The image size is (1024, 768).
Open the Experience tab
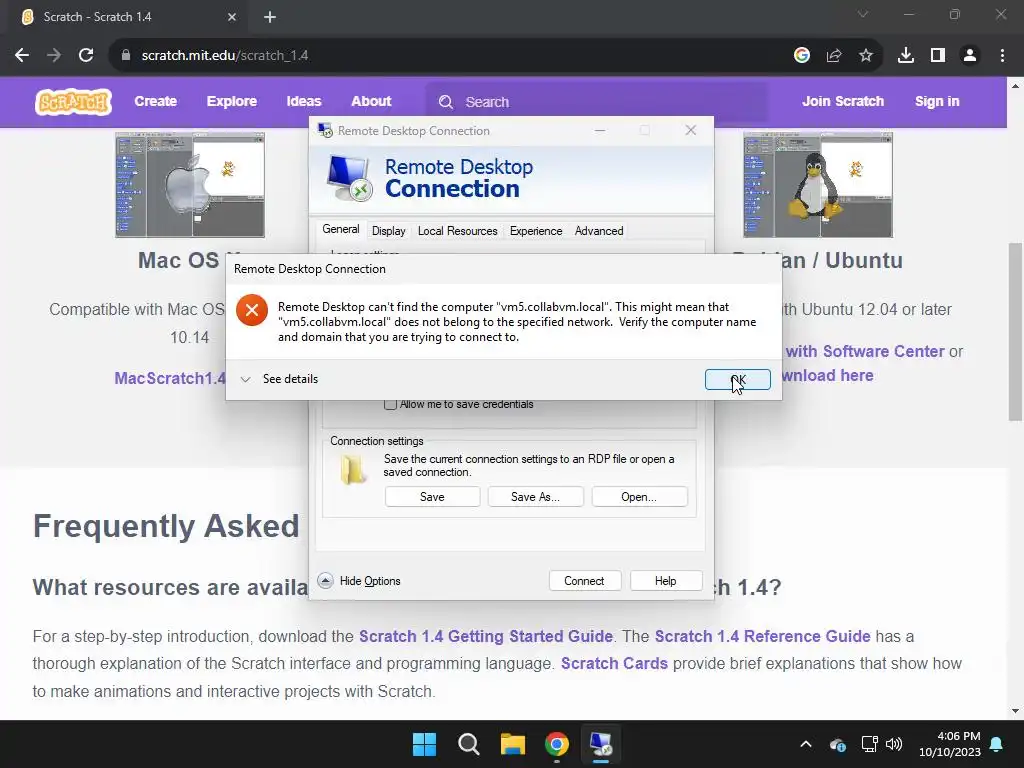(536, 231)
